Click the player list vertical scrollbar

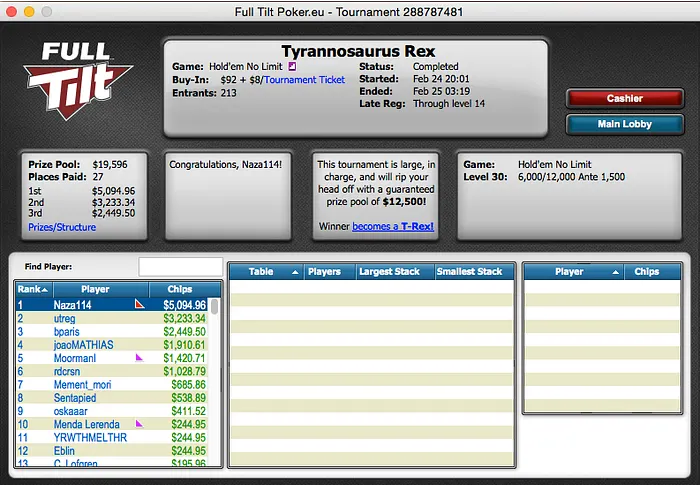[x=215, y=380]
